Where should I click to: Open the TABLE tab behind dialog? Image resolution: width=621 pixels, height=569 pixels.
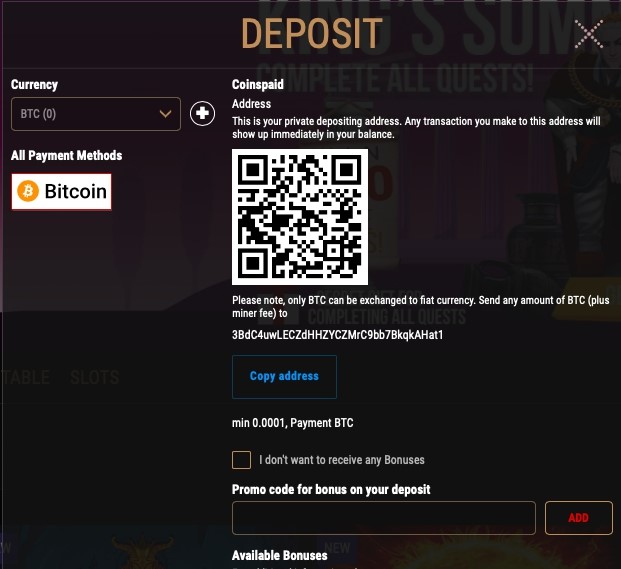pos(26,377)
